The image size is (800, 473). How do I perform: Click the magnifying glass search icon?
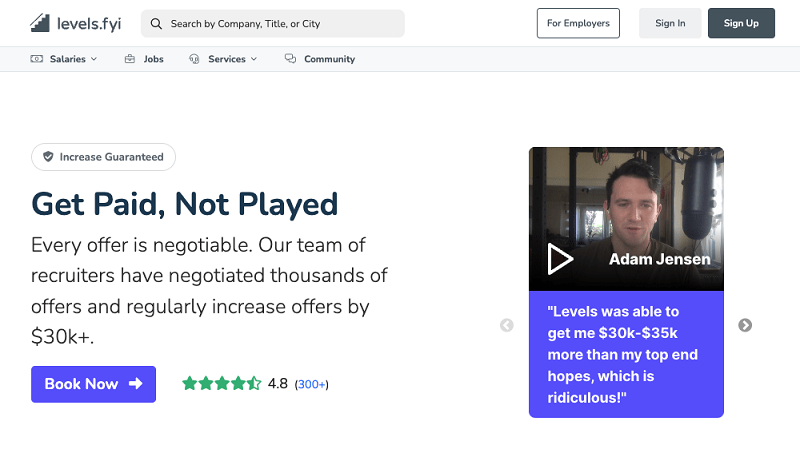(x=156, y=23)
